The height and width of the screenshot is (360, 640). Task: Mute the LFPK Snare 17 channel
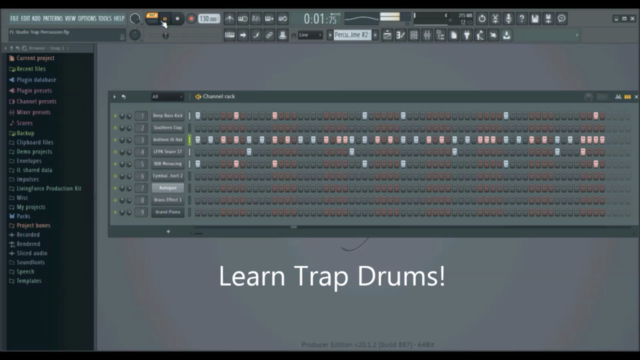(115, 152)
